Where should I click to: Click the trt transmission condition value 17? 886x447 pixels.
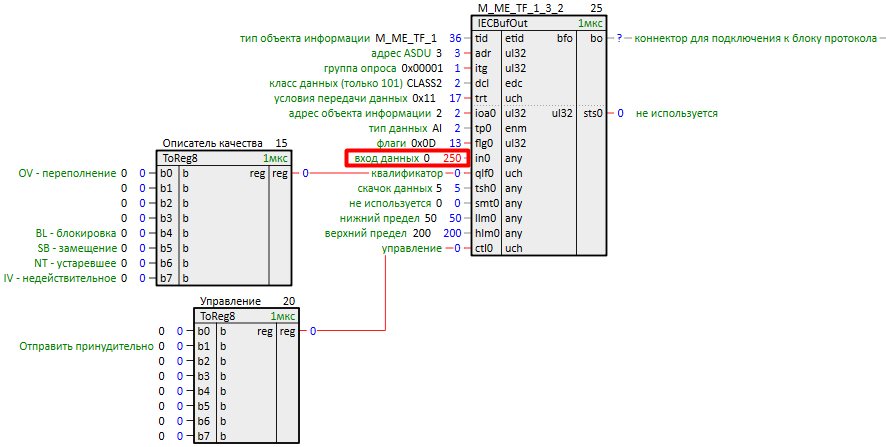coord(455,98)
